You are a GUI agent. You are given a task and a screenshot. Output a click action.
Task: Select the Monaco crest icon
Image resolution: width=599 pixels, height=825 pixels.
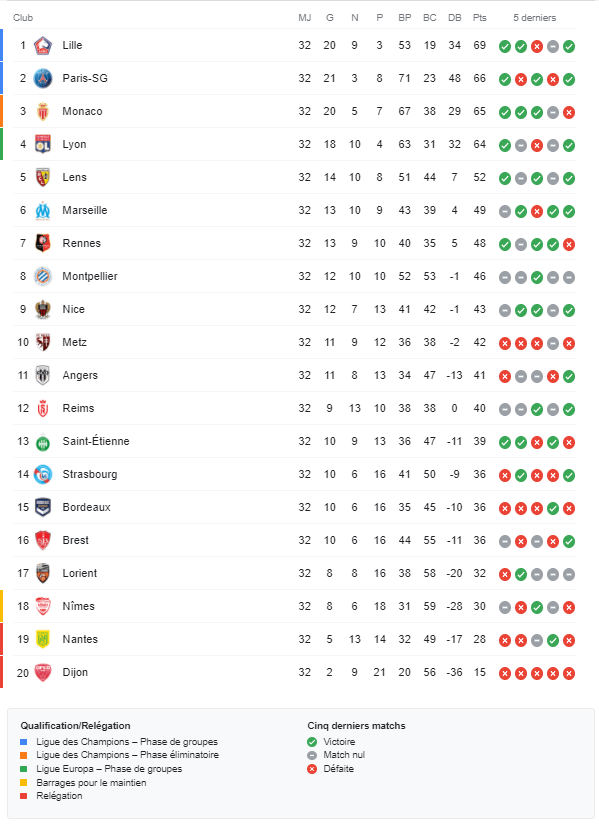point(43,112)
